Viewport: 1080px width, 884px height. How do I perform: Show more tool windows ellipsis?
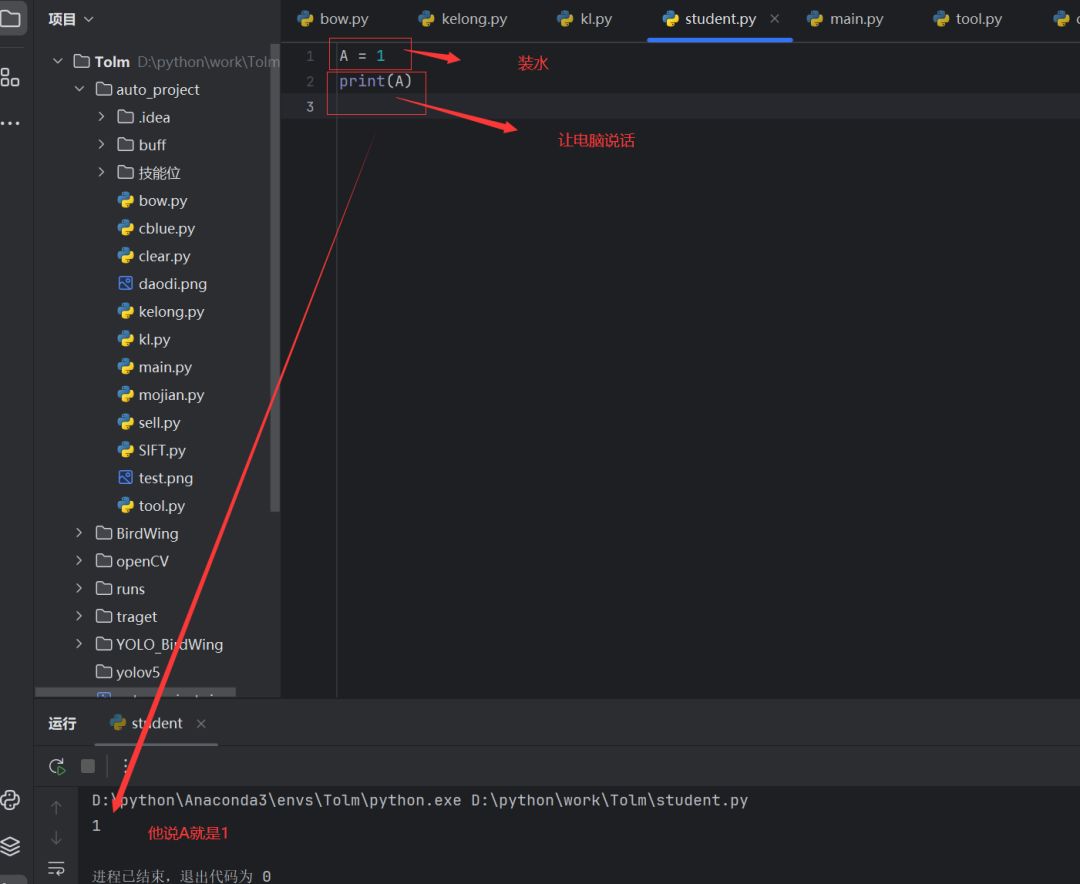[x=10, y=123]
